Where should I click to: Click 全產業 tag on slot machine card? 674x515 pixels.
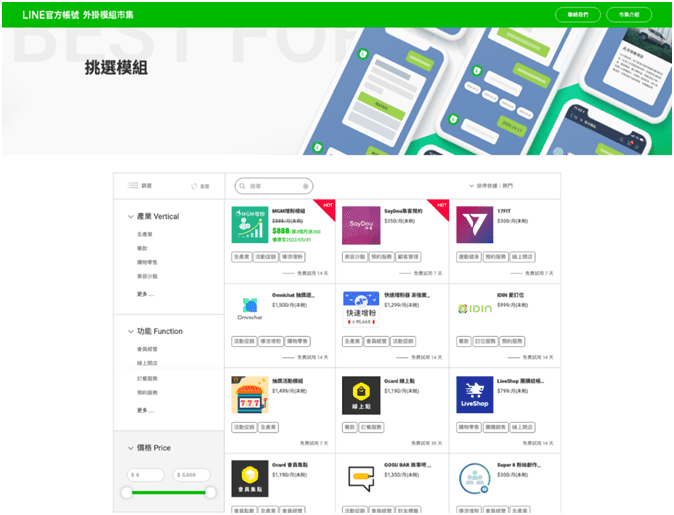[x=268, y=427]
